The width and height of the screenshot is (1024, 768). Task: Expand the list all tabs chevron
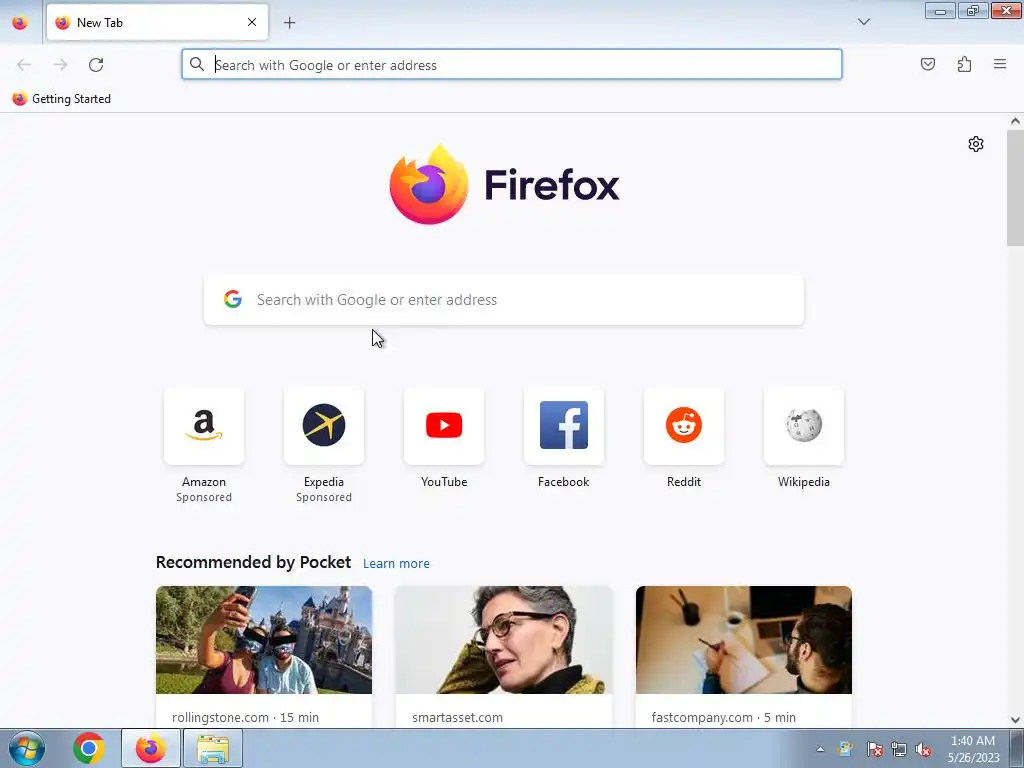pyautogui.click(x=863, y=22)
